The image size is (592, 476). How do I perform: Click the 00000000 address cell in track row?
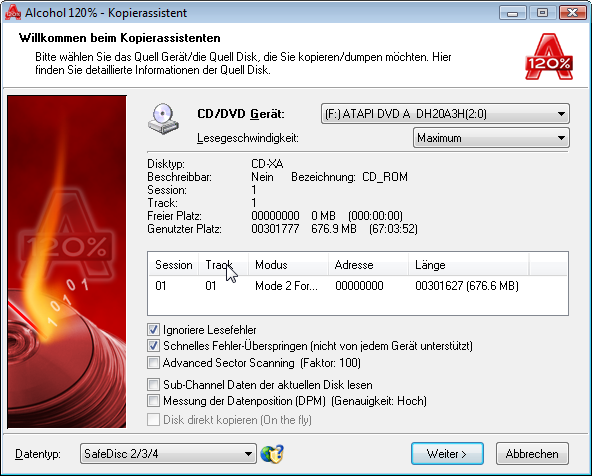359,286
